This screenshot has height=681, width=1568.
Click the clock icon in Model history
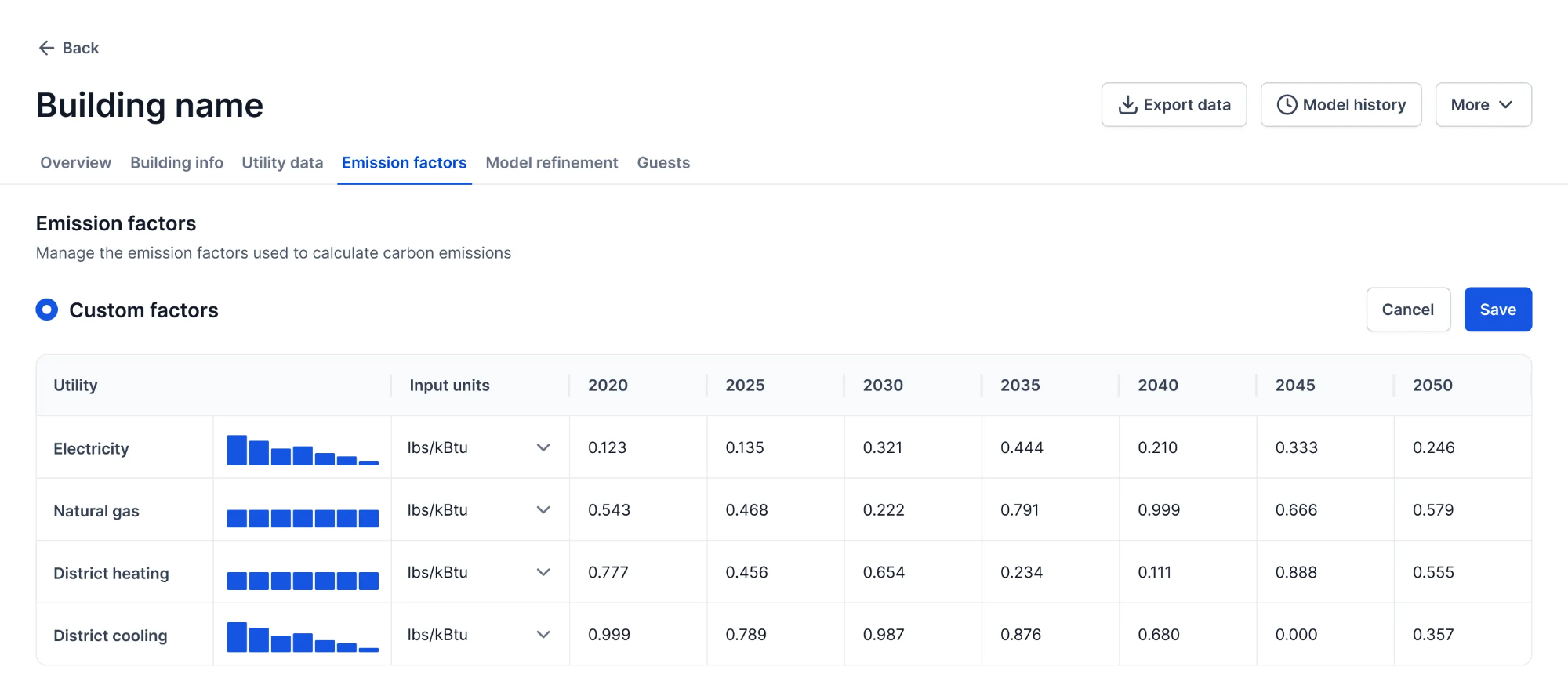coord(1287,105)
